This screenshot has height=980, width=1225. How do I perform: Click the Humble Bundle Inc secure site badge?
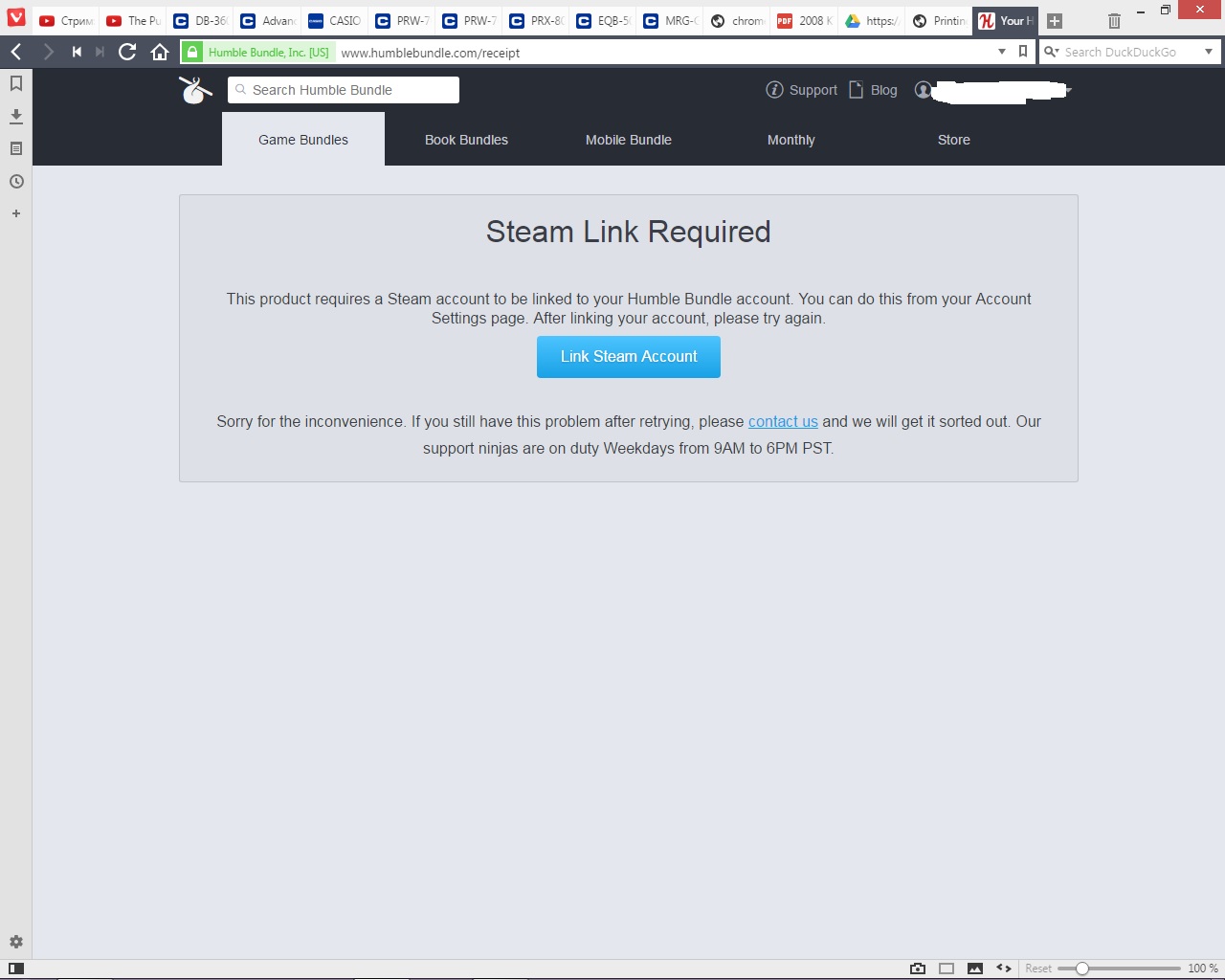(x=258, y=53)
